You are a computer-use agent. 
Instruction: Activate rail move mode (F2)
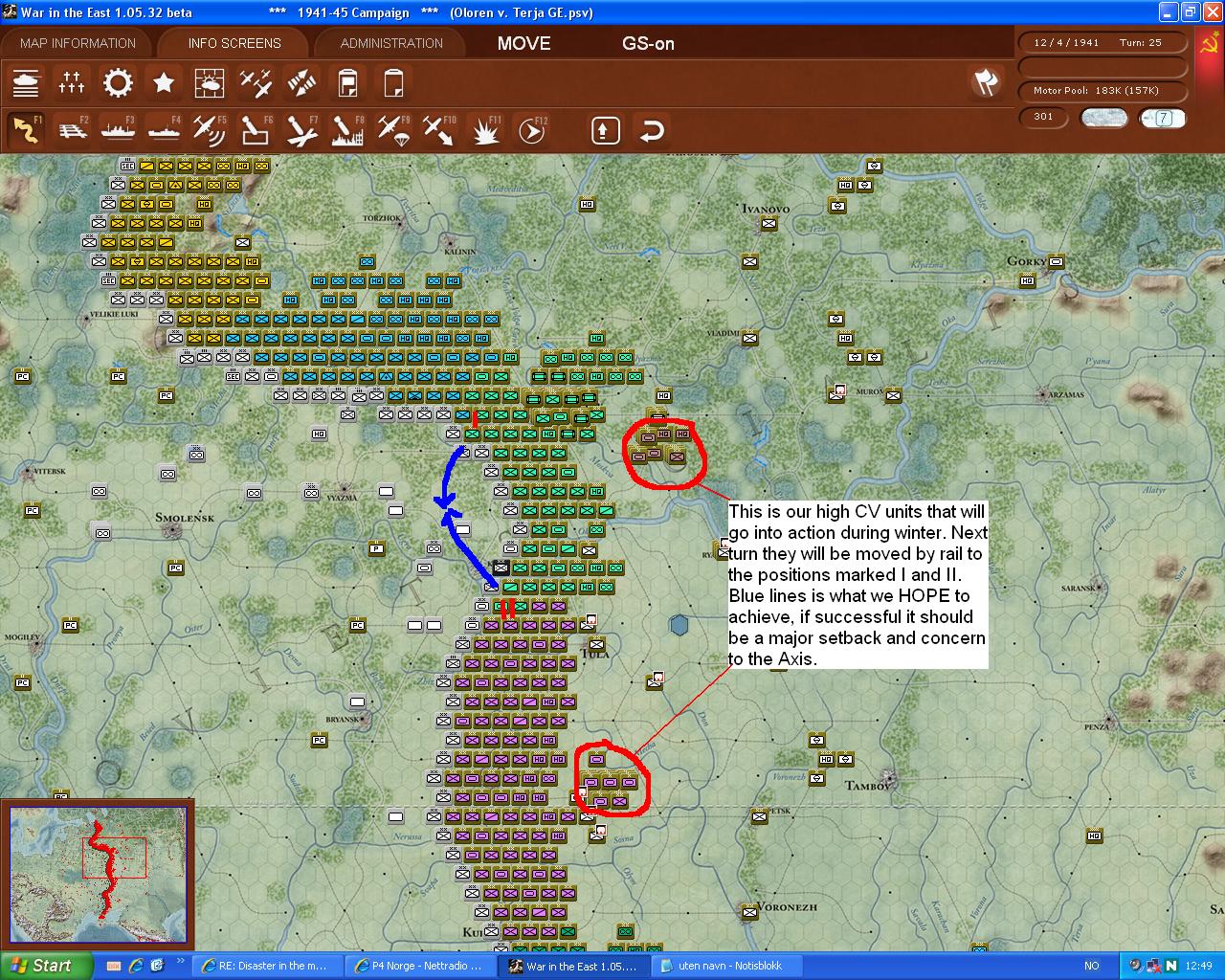(x=72, y=130)
